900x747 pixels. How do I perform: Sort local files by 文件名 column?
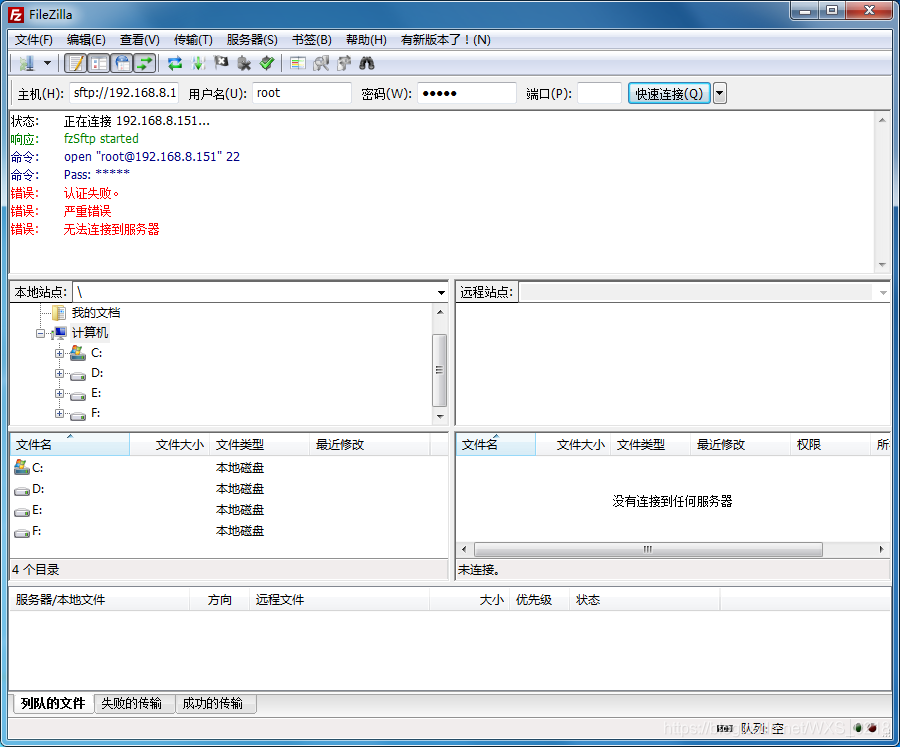click(x=70, y=444)
